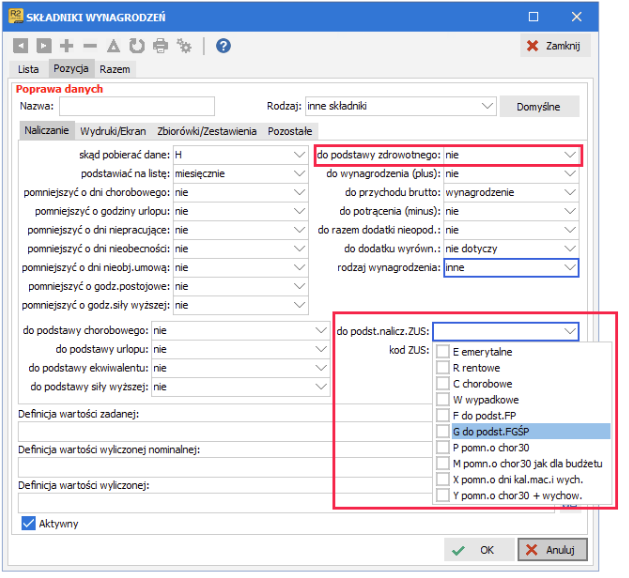Go to previous record arrow icon
The image size is (629, 578).
click(20, 46)
